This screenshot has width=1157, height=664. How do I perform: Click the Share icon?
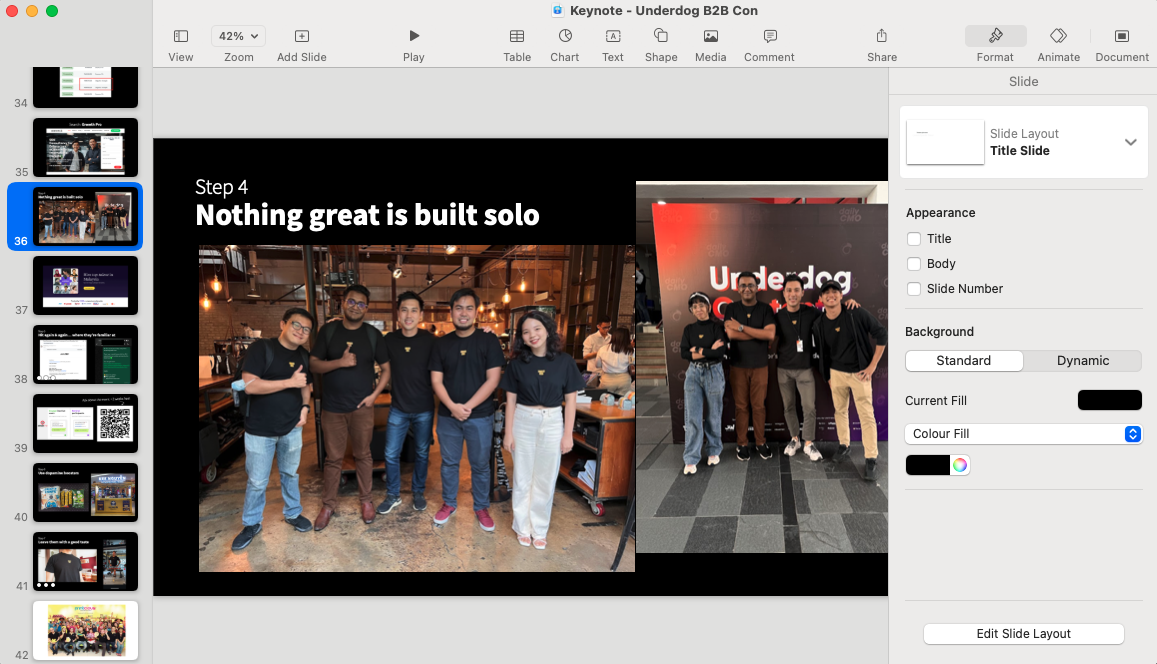click(882, 35)
